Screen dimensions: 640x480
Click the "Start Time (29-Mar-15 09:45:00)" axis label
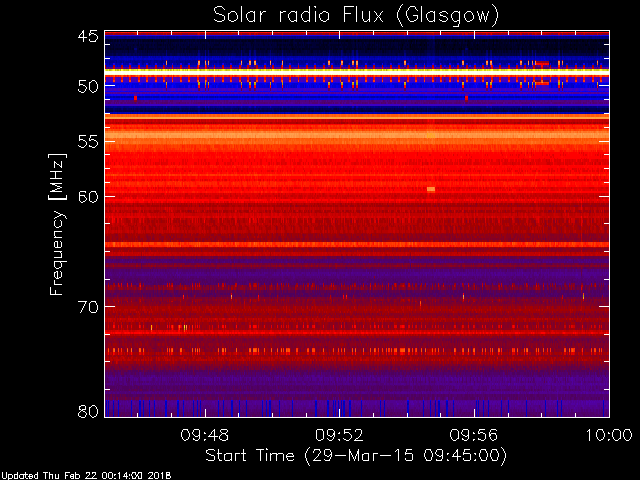tap(356, 456)
